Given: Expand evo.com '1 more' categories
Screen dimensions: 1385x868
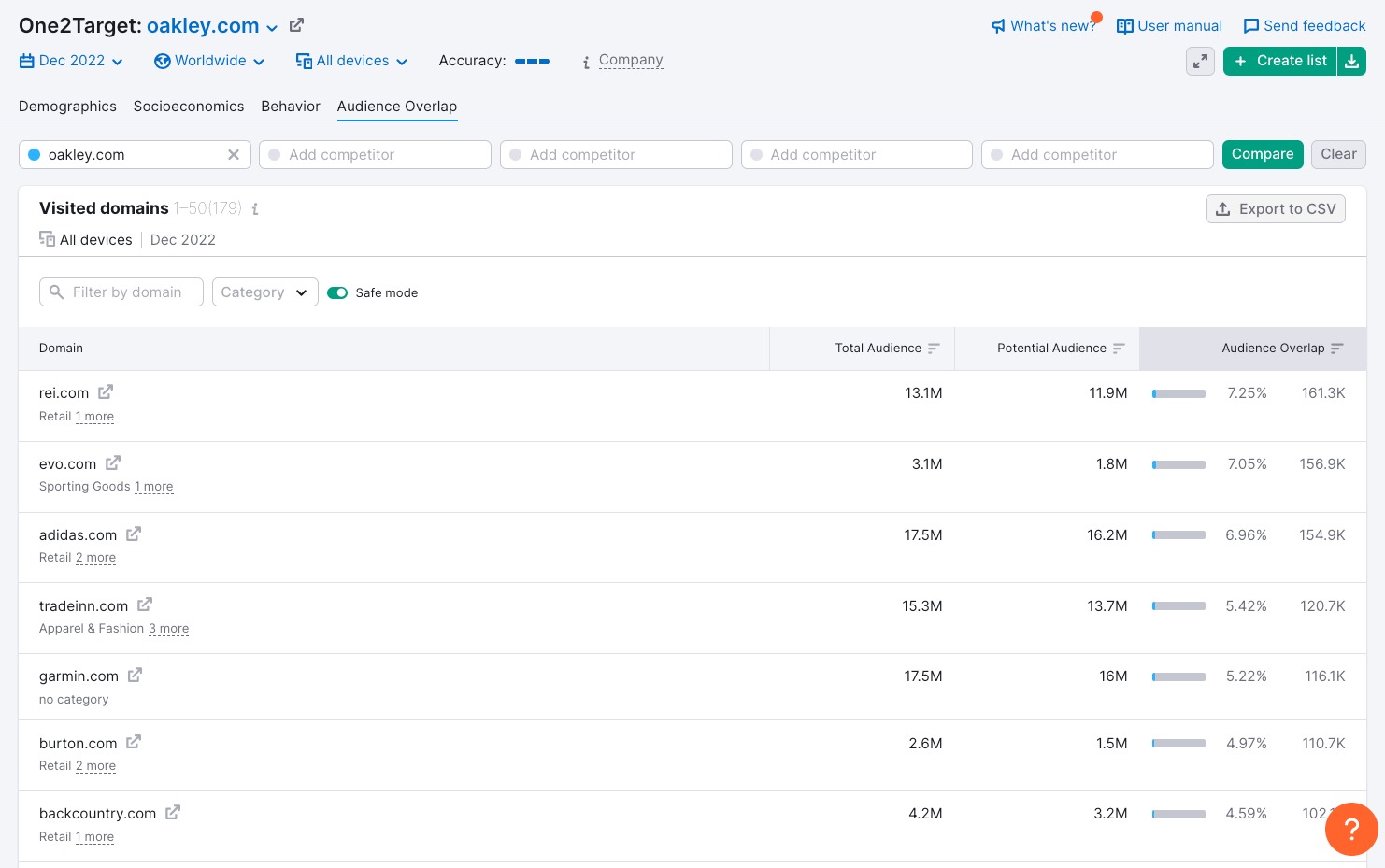Looking at the screenshot, I should pos(154,487).
